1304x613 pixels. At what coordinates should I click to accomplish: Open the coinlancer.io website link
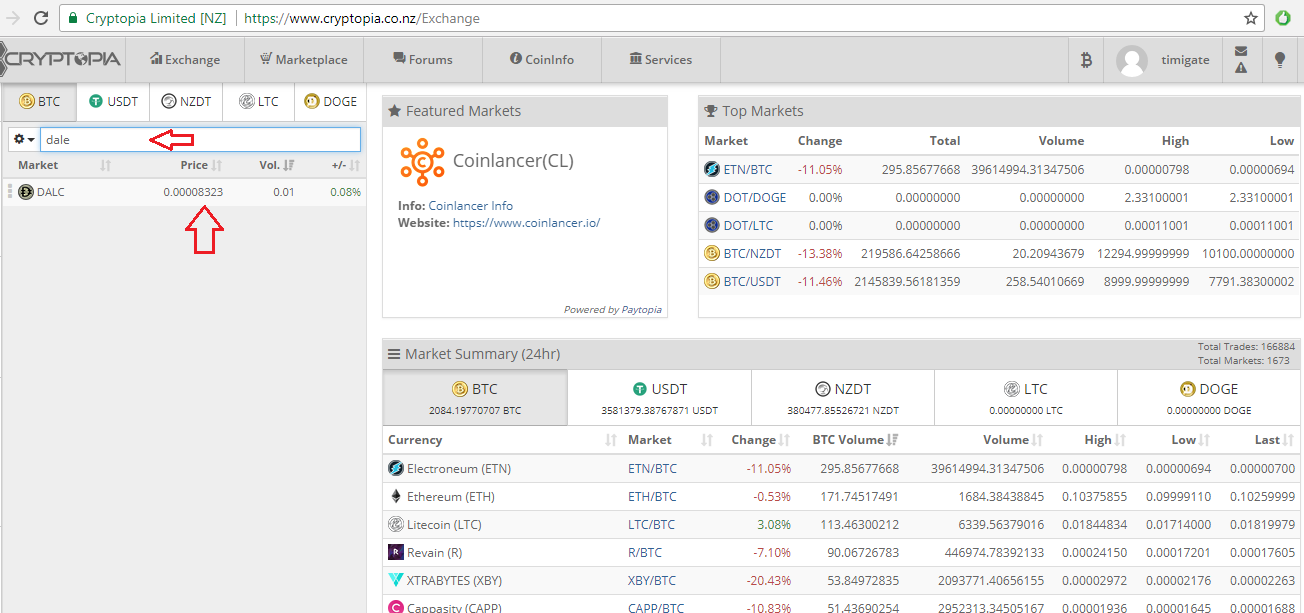click(x=526, y=223)
